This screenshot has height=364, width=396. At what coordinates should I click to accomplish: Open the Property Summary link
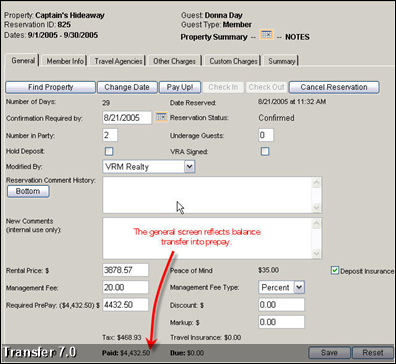[x=214, y=37]
